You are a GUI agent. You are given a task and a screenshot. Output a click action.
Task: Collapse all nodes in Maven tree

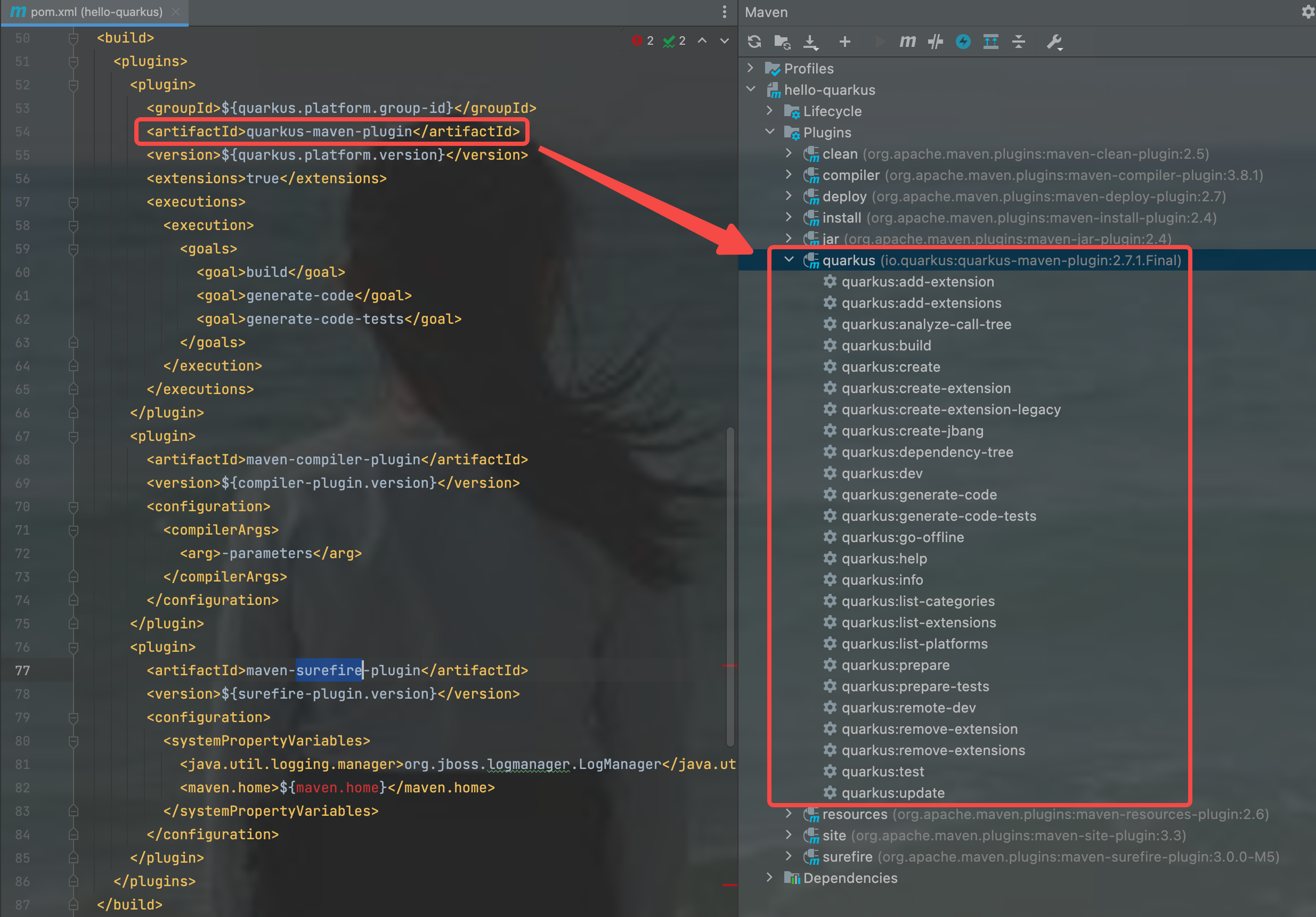pyautogui.click(x=1019, y=41)
